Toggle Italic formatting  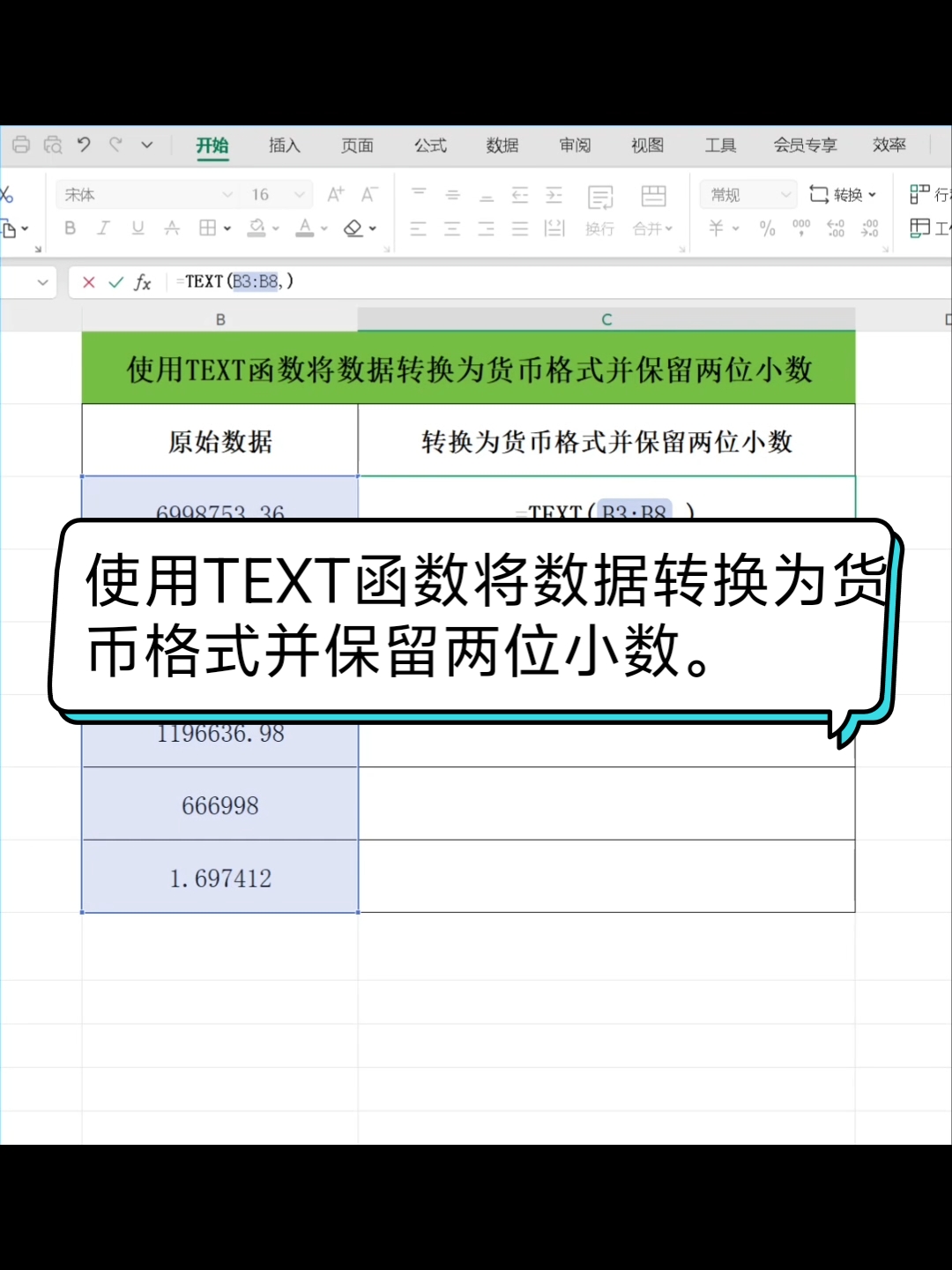pos(103,228)
